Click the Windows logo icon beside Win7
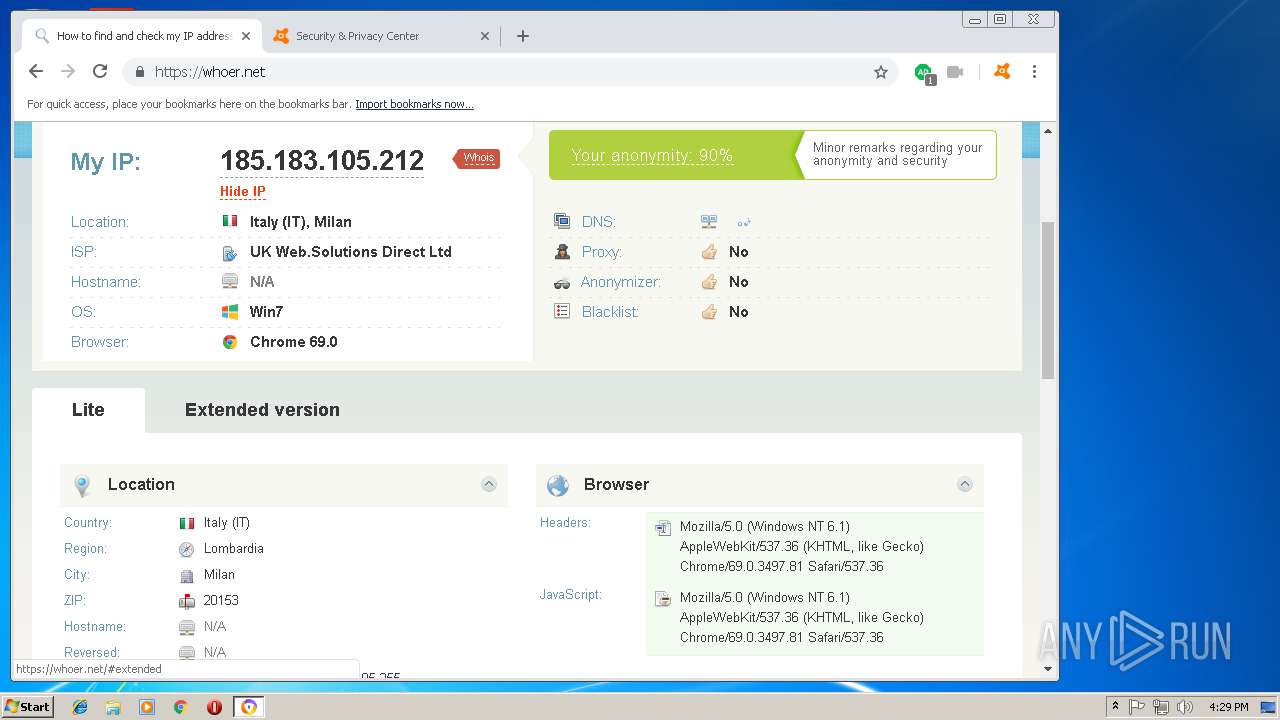 click(x=230, y=312)
